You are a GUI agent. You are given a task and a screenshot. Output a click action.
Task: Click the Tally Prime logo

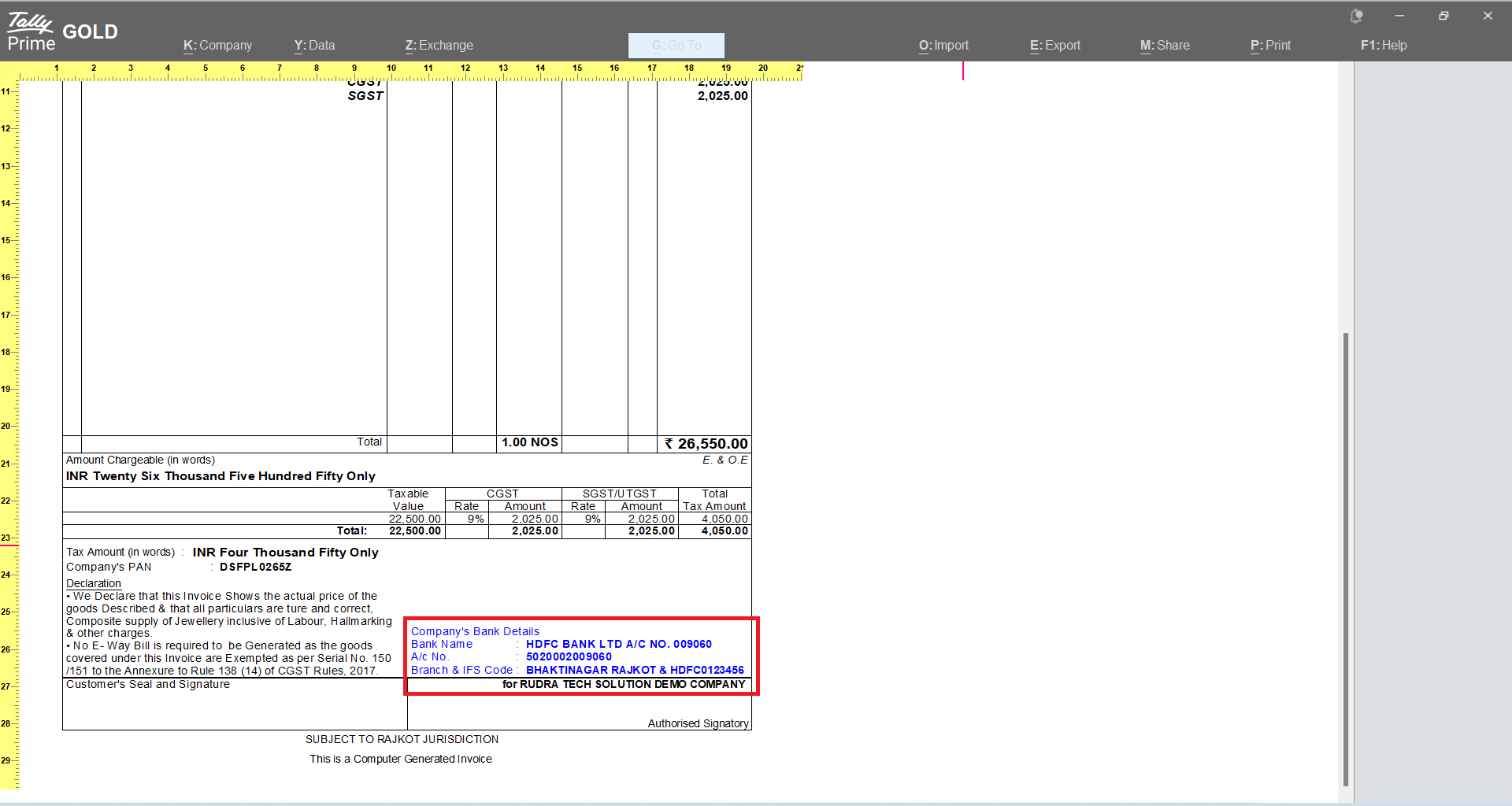coord(31,31)
